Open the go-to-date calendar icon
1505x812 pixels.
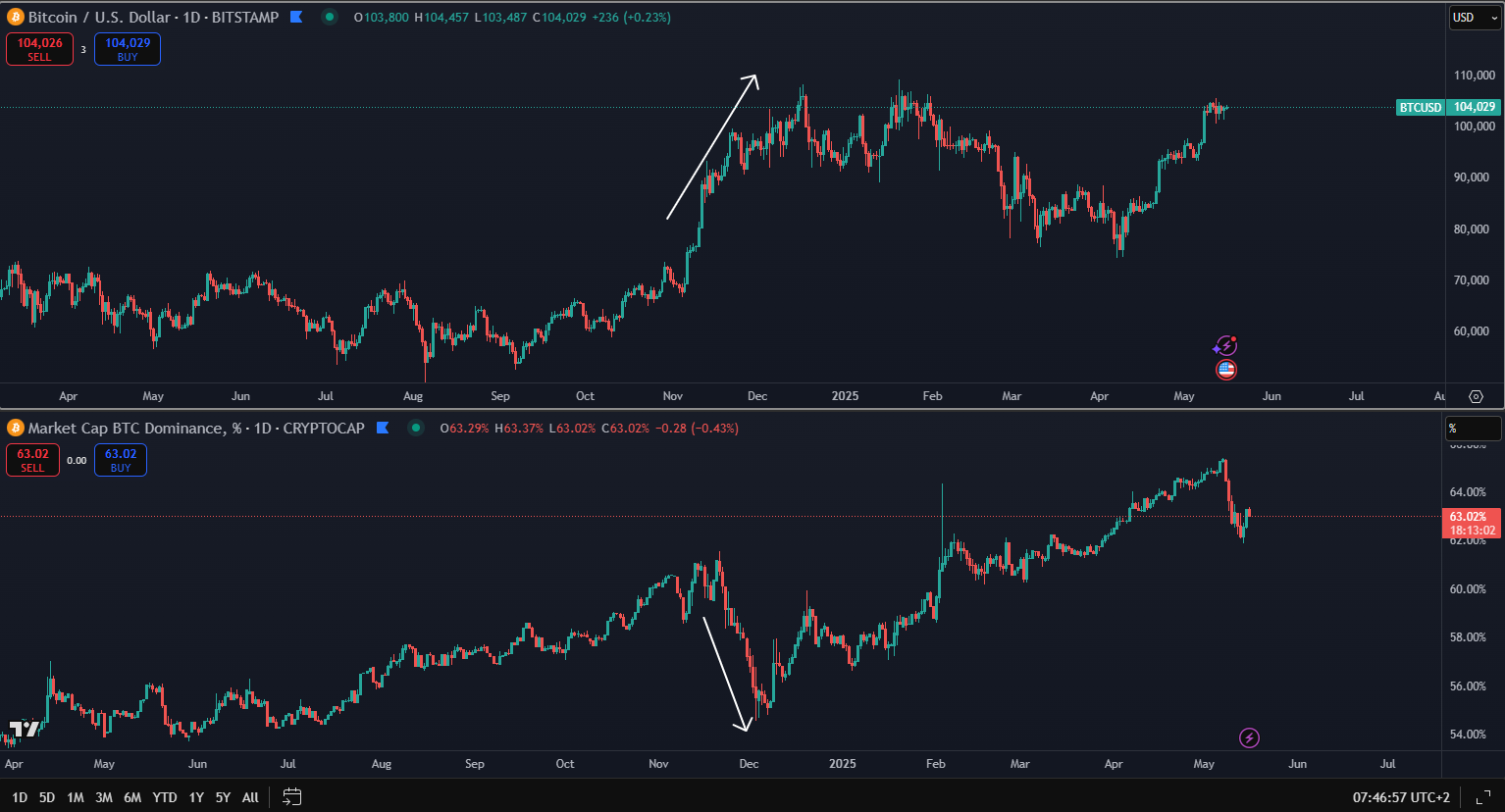click(x=292, y=796)
